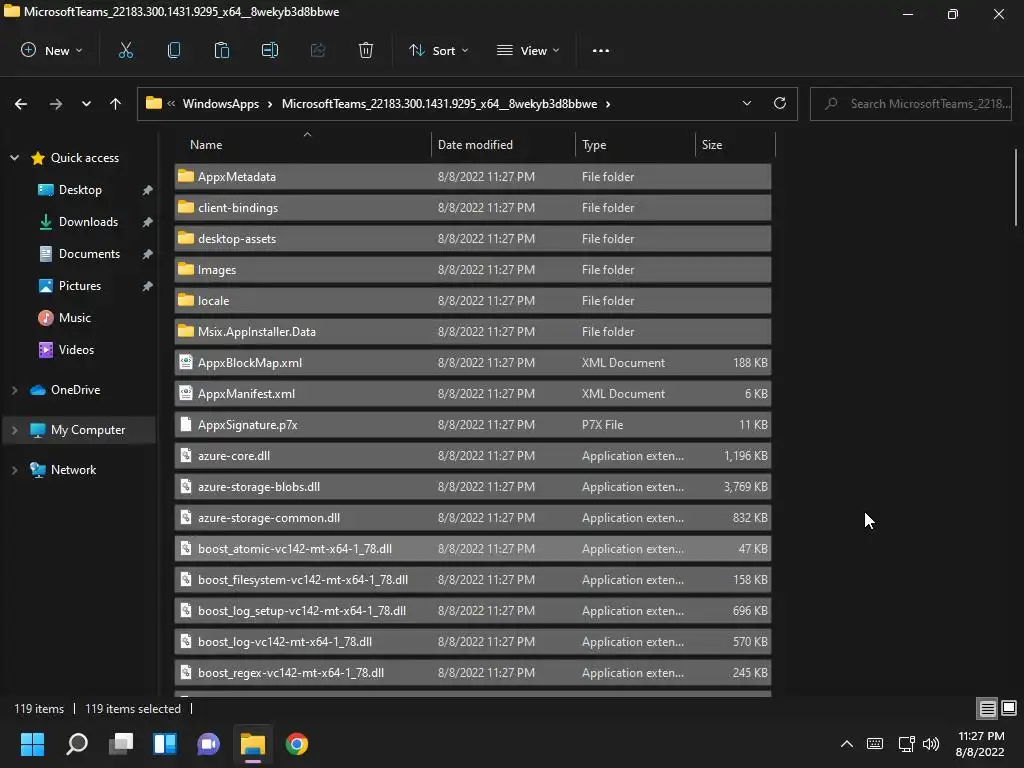Sort by Date modified column header

tap(504, 144)
